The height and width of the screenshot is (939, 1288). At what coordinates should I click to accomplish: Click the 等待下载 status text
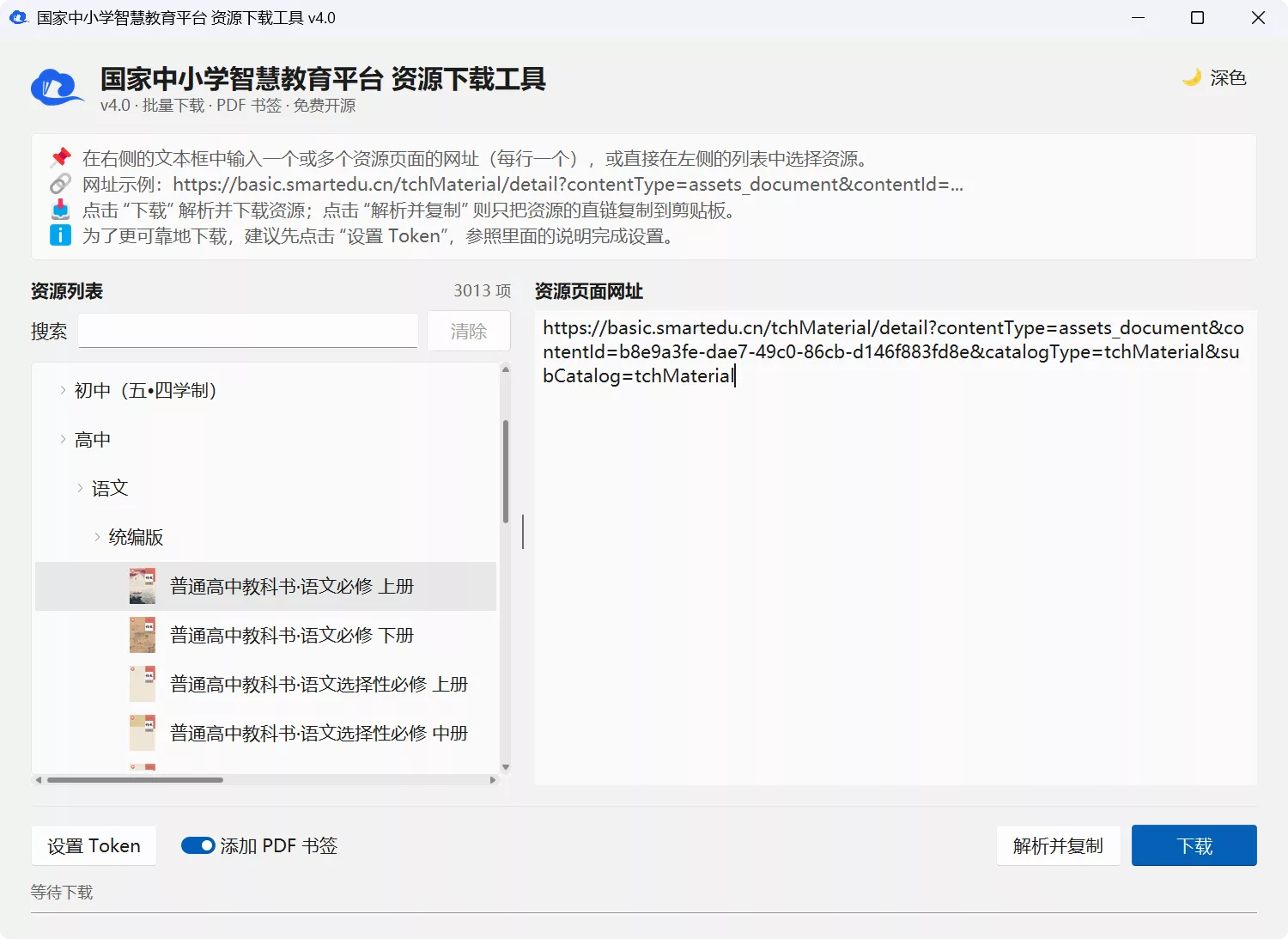[x=62, y=892]
